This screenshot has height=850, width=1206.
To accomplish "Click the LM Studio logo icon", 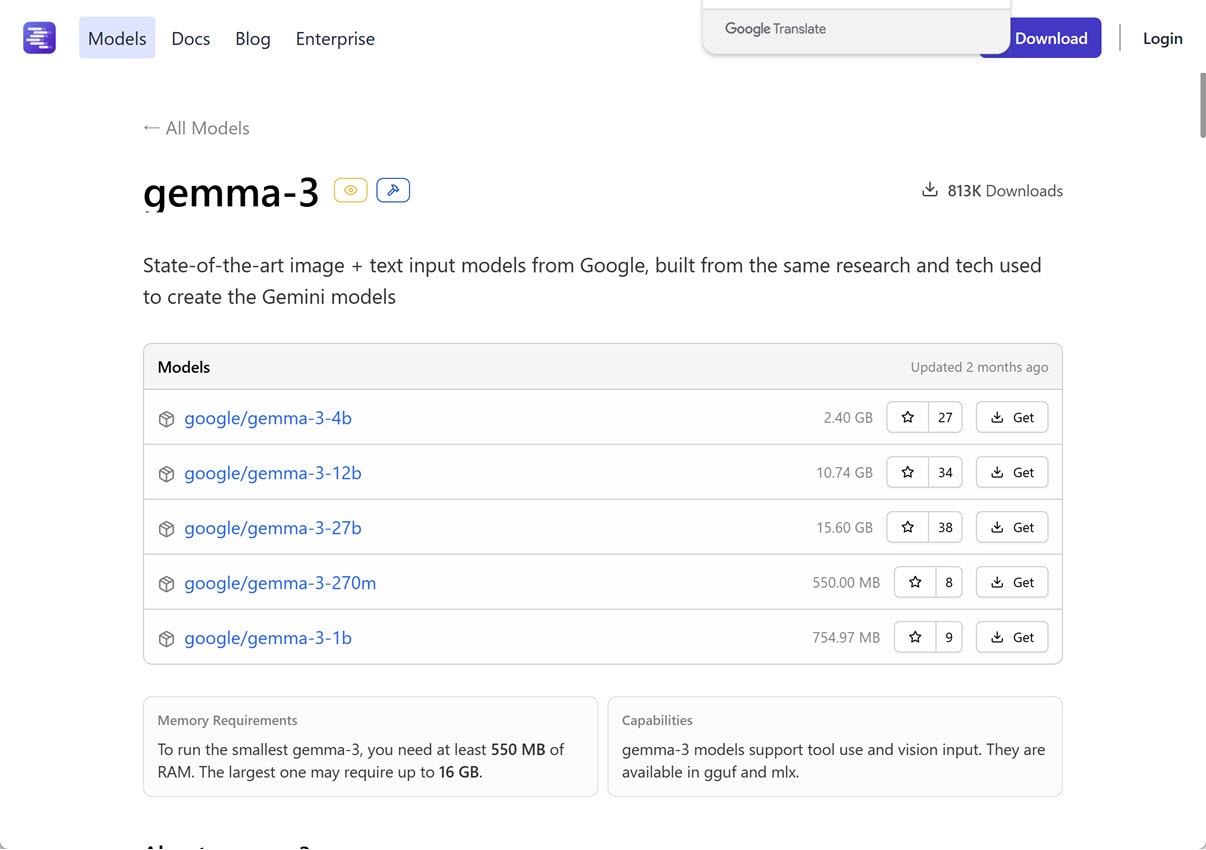I will pyautogui.click(x=39, y=38).
